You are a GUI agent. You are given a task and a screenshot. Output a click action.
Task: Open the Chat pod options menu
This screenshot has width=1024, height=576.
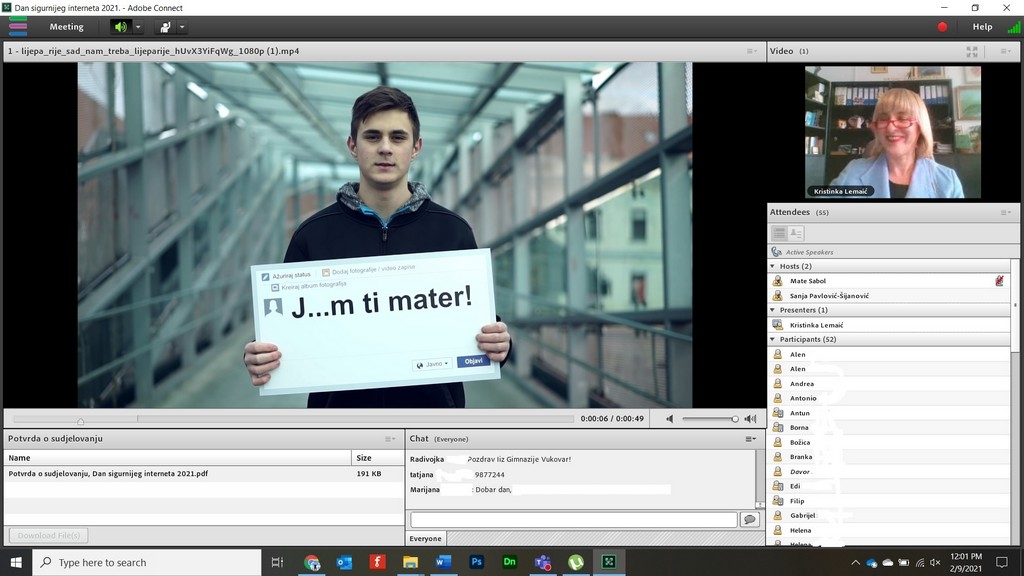click(750, 439)
